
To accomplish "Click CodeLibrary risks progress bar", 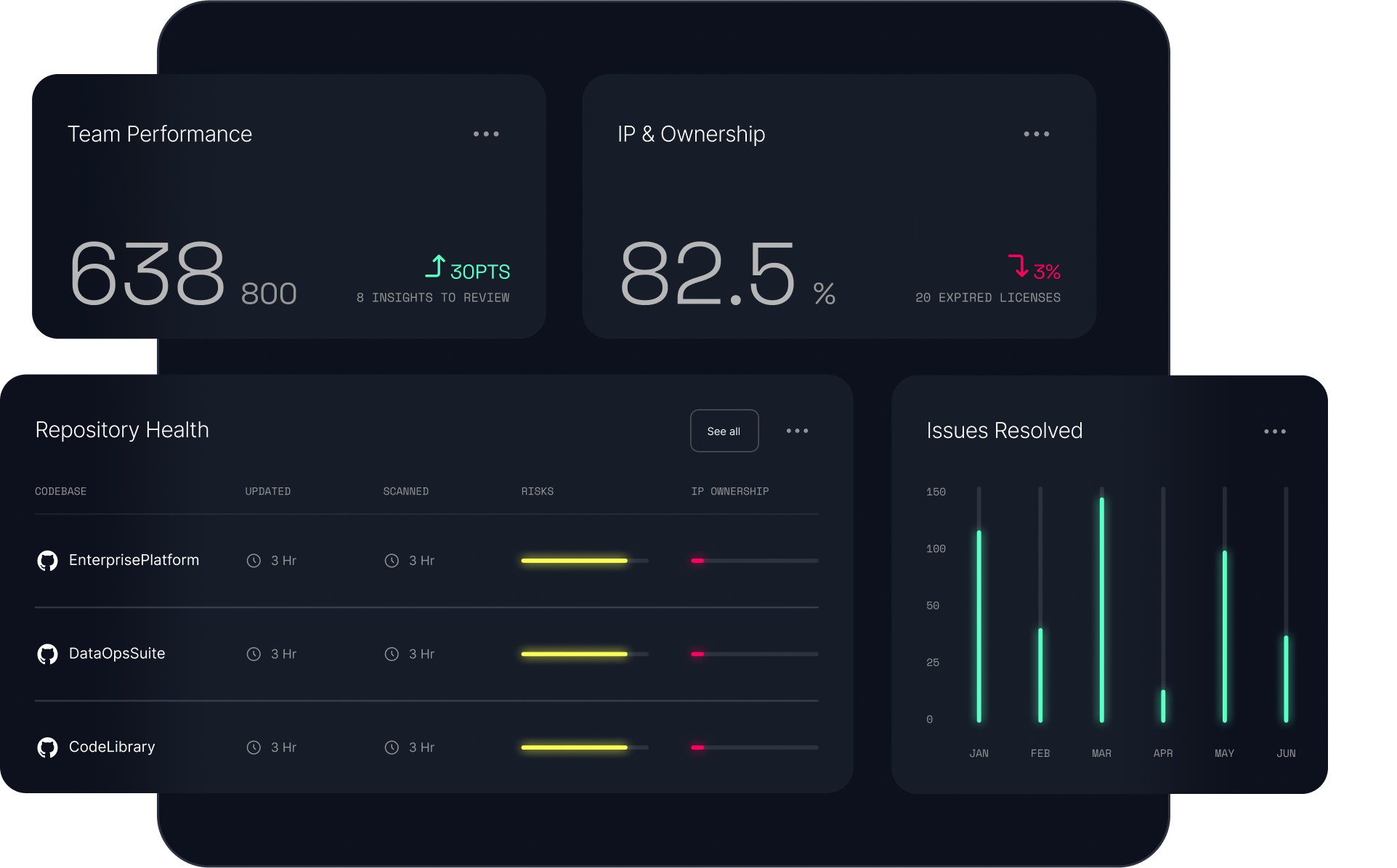I will pyautogui.click(x=585, y=747).
